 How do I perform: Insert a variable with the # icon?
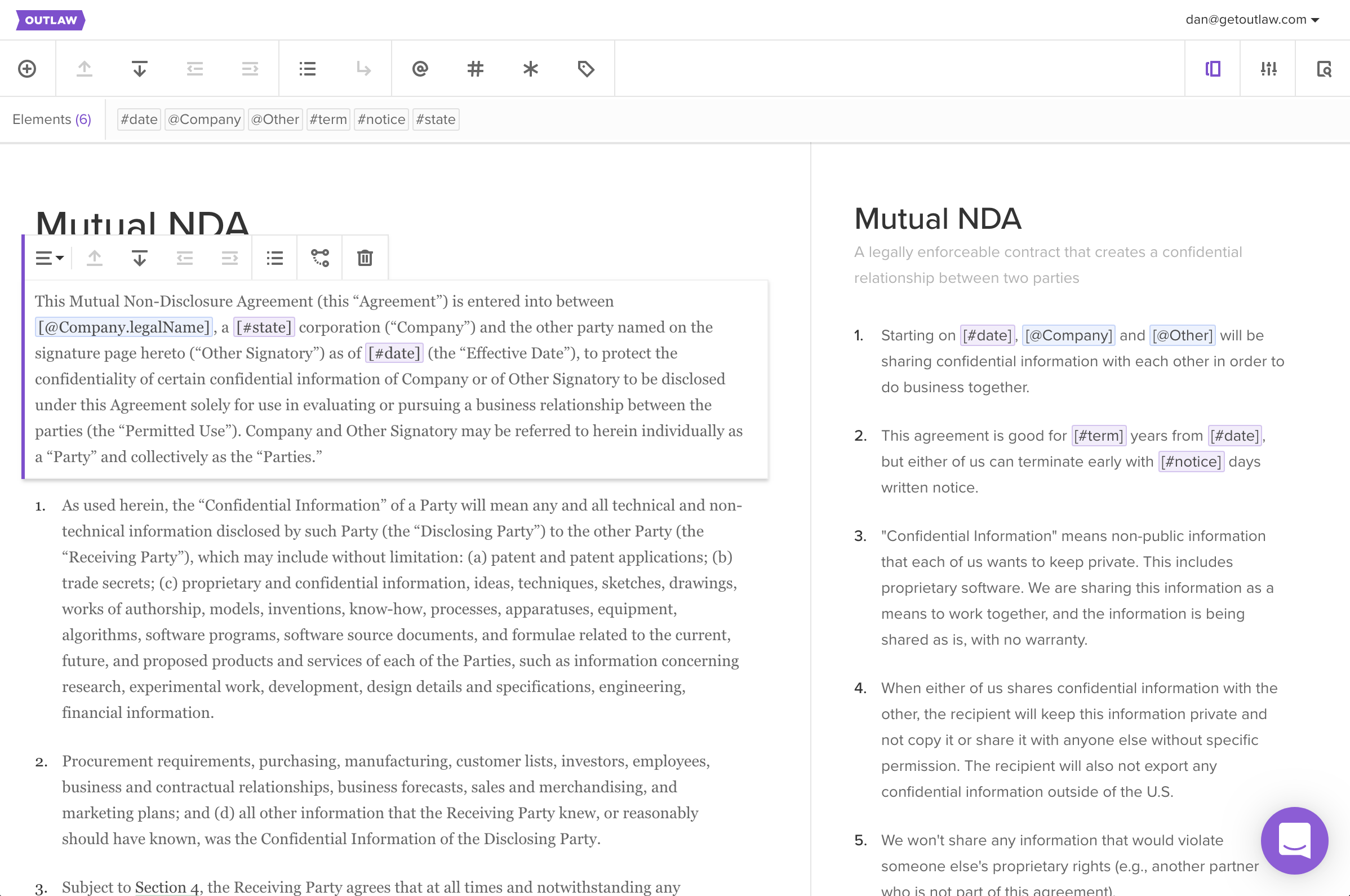pyautogui.click(x=475, y=69)
